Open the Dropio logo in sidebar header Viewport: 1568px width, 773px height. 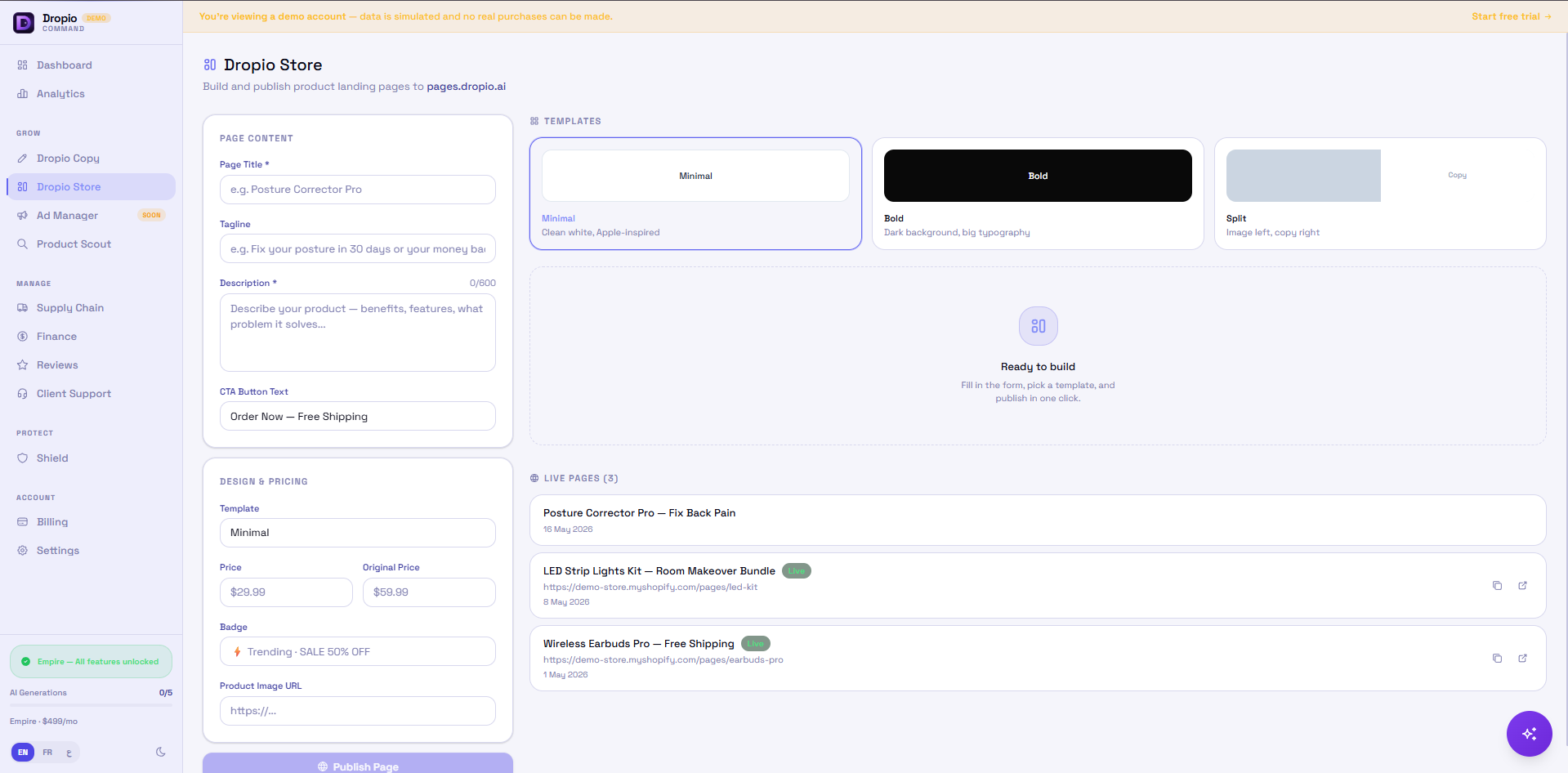[24, 22]
